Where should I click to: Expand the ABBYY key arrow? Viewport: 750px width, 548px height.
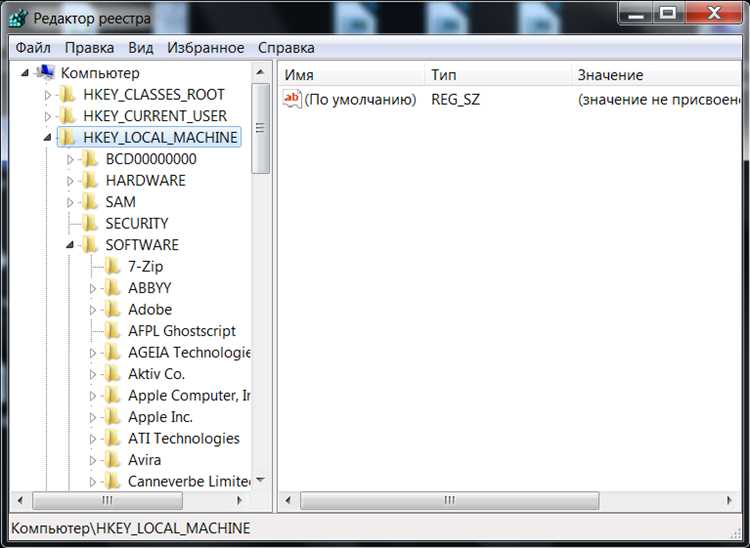(x=92, y=288)
